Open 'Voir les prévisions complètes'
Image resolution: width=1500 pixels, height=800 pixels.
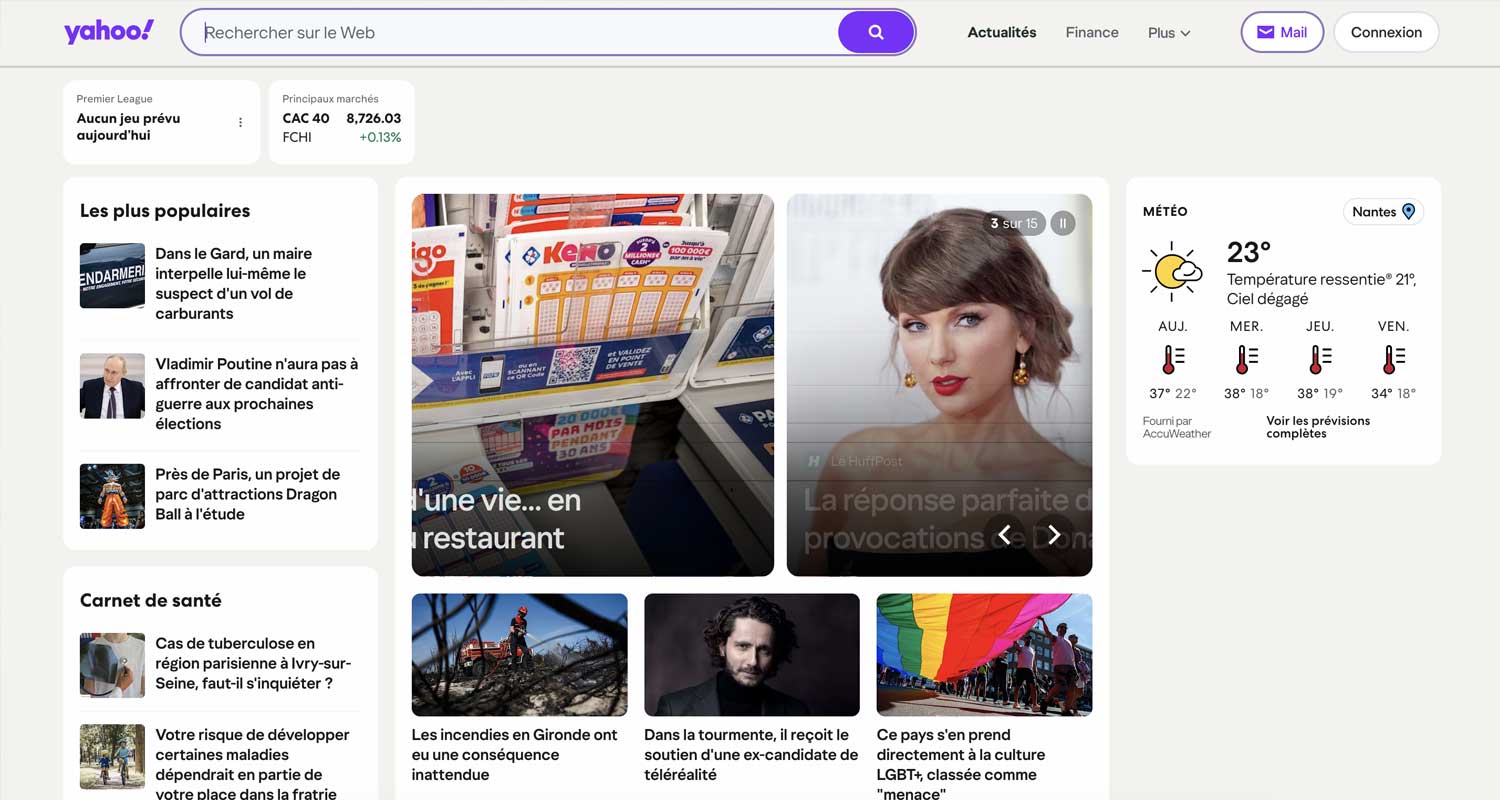tap(1318, 427)
